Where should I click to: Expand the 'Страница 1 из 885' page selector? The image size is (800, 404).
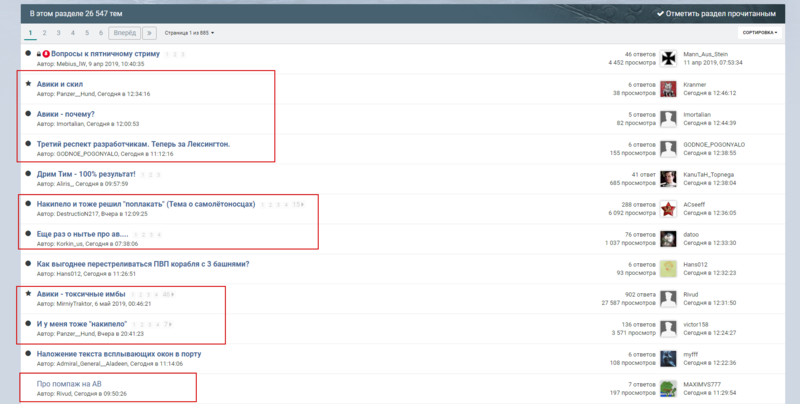coord(189,33)
